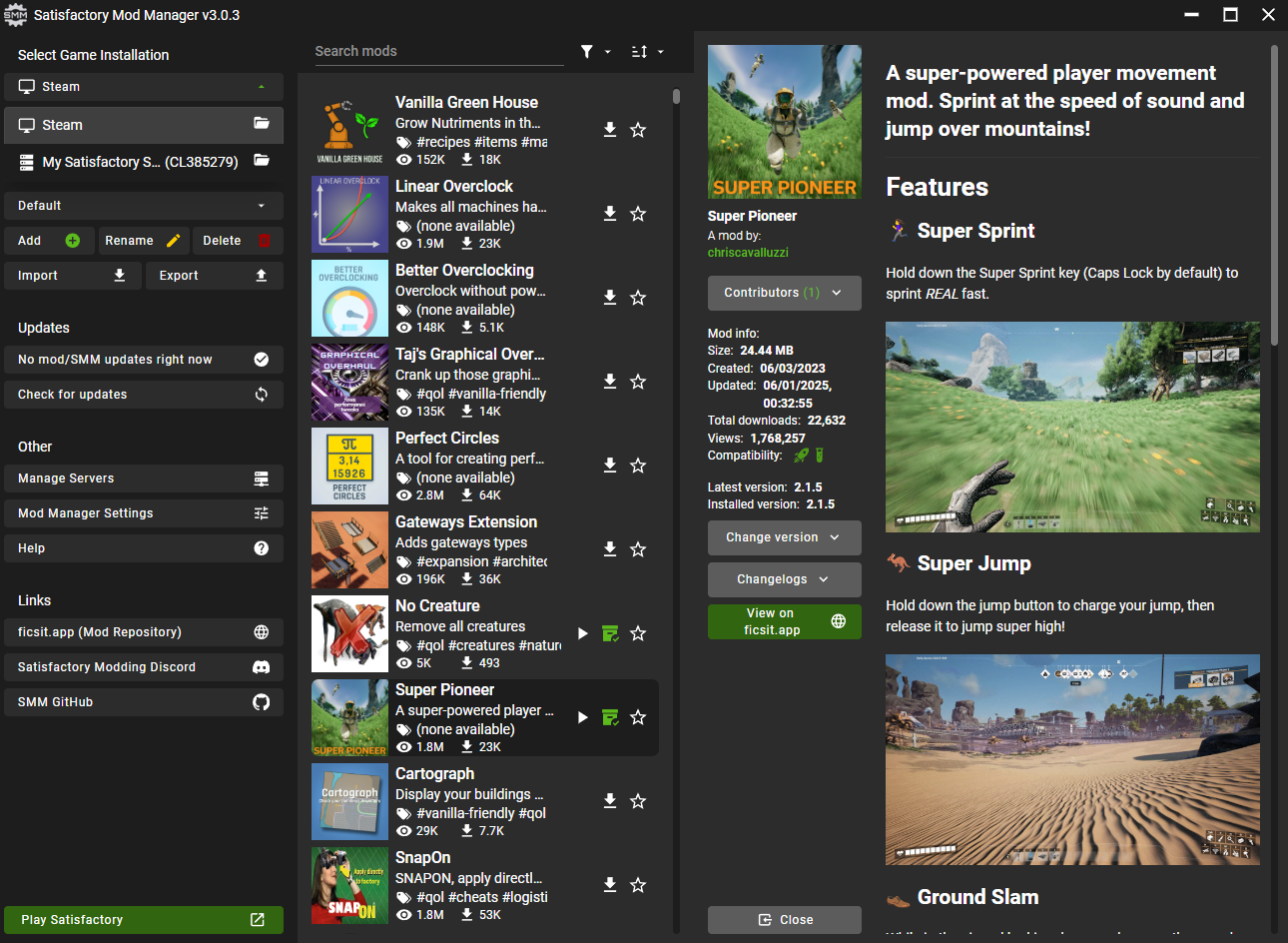Favorite the Vanilla Green House mod
Image resolution: width=1288 pixels, height=943 pixels.
639,130
